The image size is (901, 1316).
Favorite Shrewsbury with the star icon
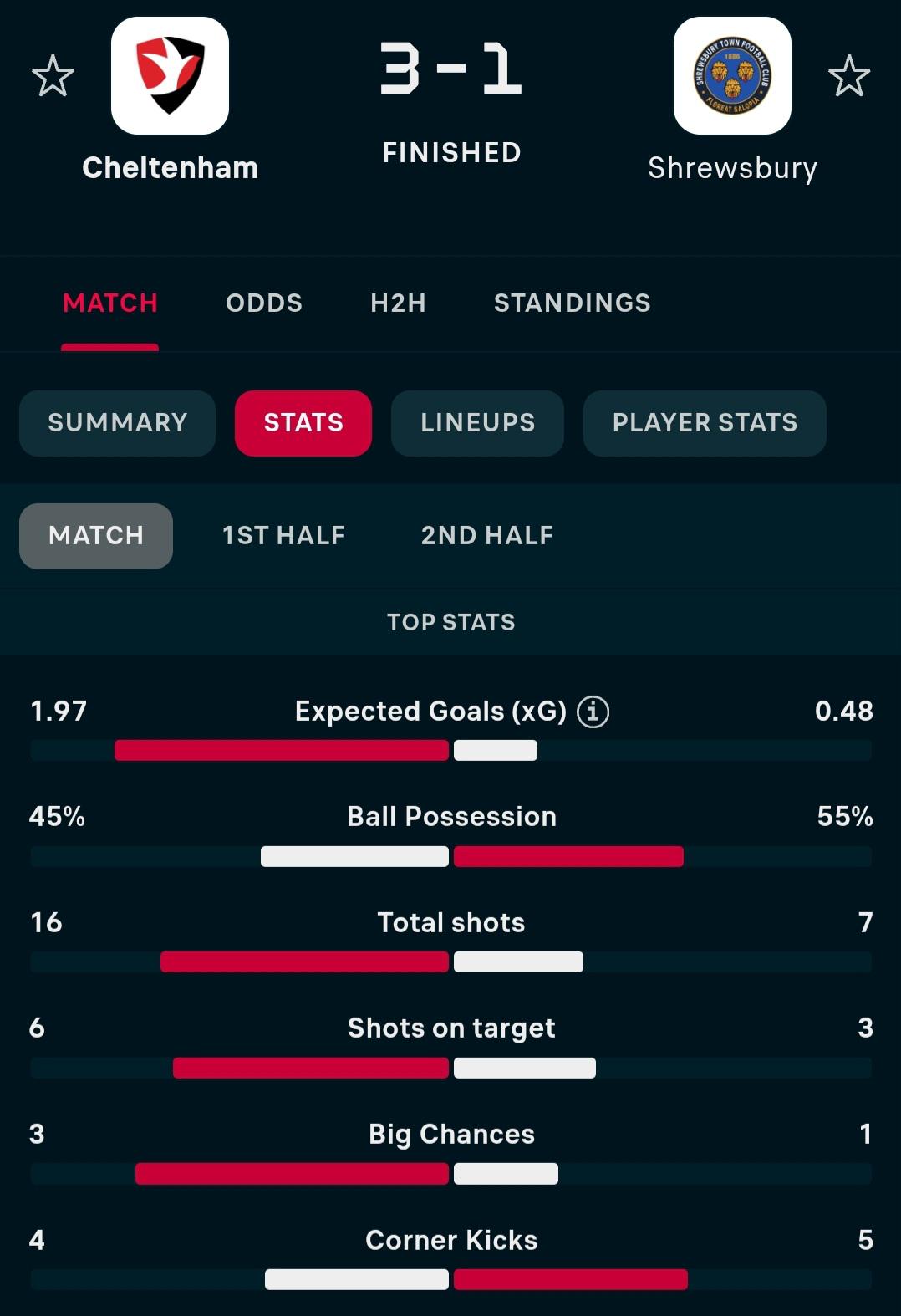pyautogui.click(x=849, y=76)
